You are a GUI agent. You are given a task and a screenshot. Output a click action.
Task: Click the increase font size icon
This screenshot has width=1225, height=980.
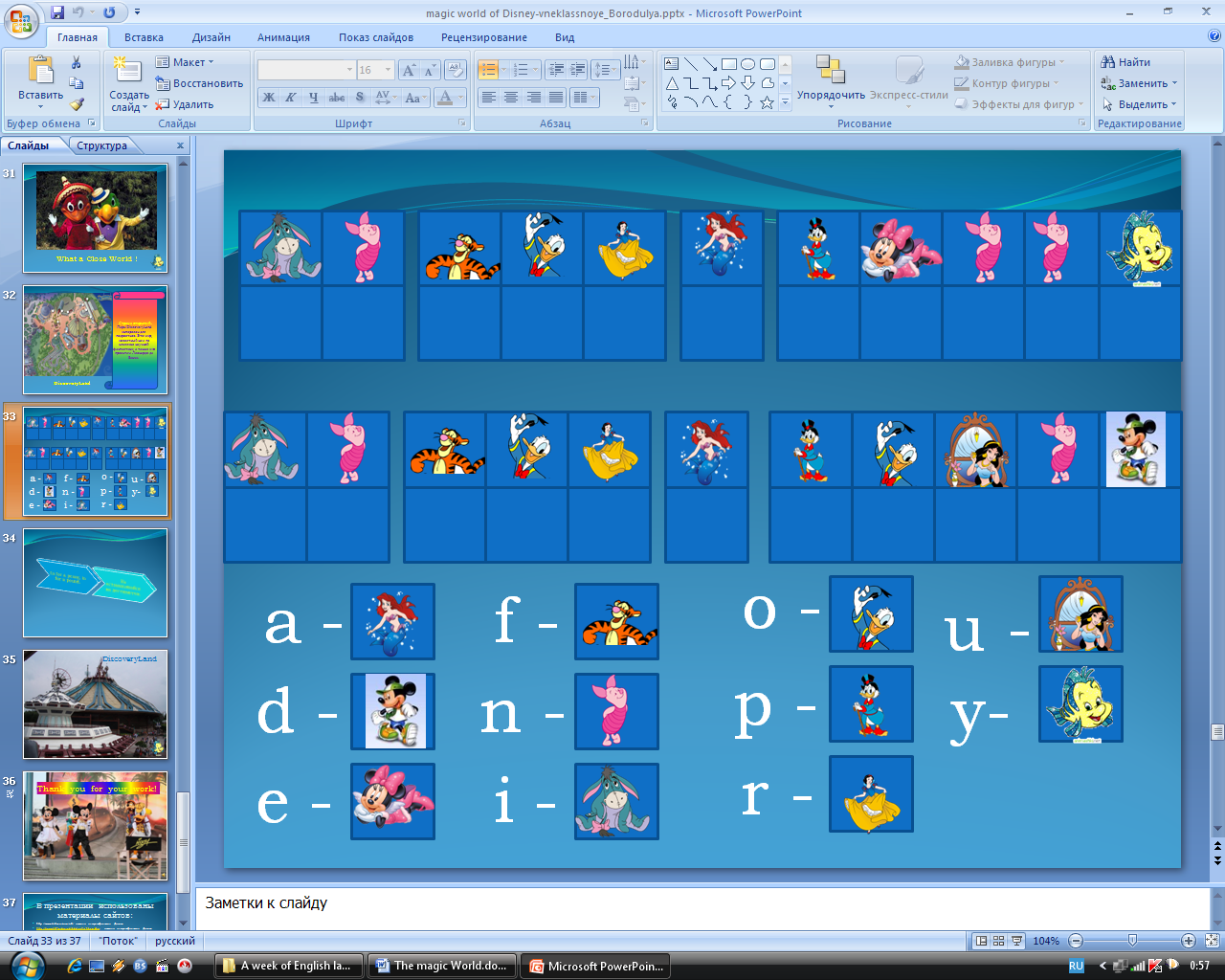click(410, 70)
